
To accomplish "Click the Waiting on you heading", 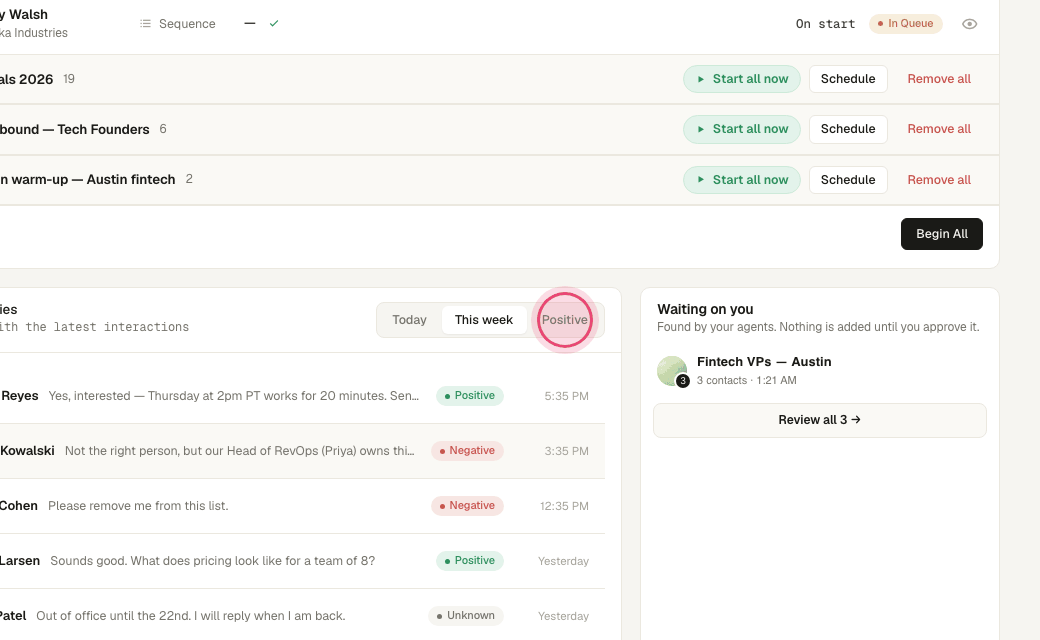I will 705,309.
